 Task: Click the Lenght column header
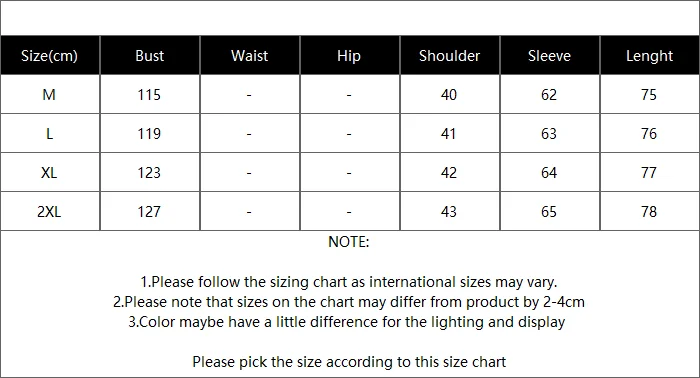pyautogui.click(x=649, y=56)
